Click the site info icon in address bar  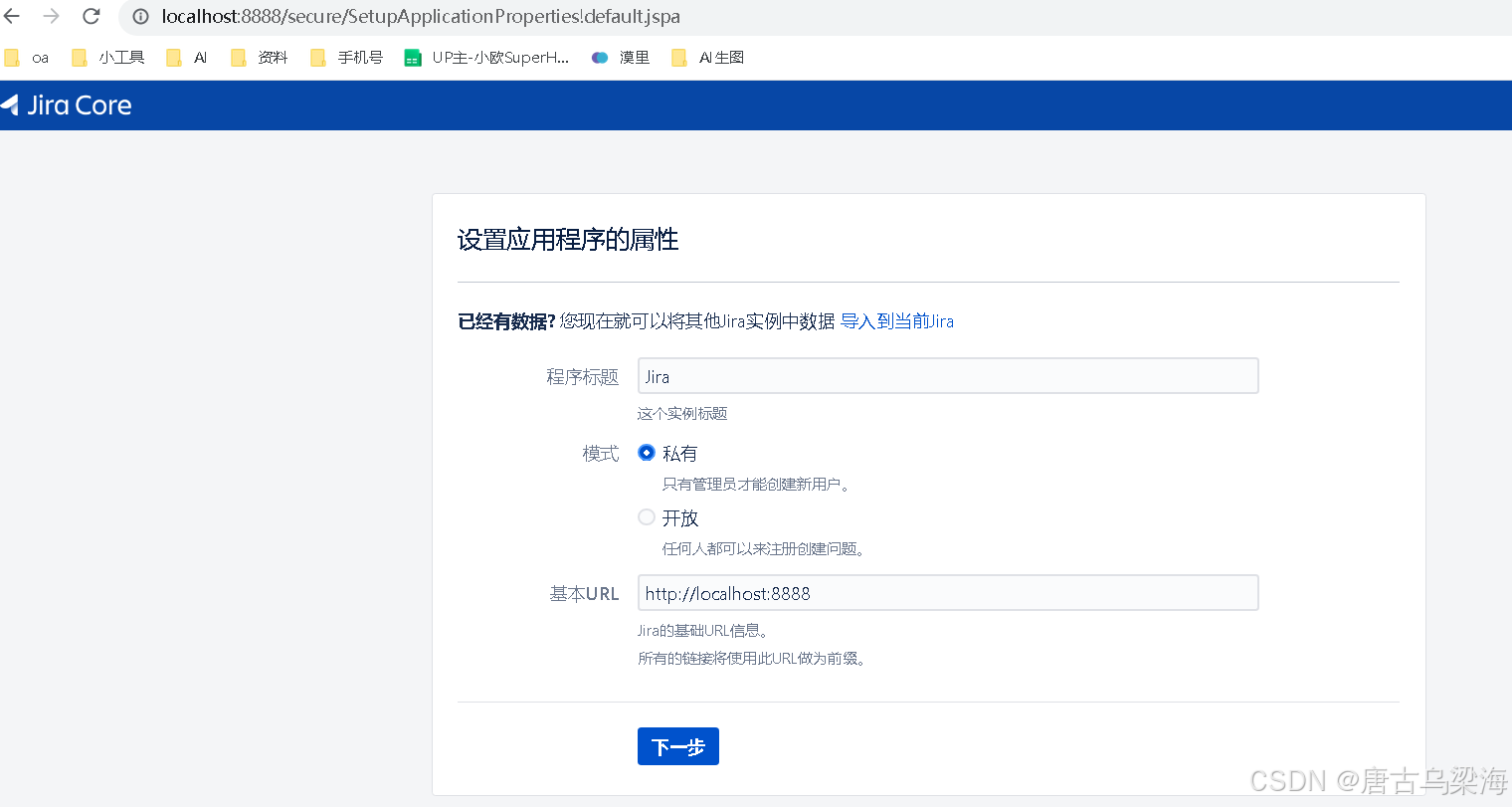(x=141, y=17)
